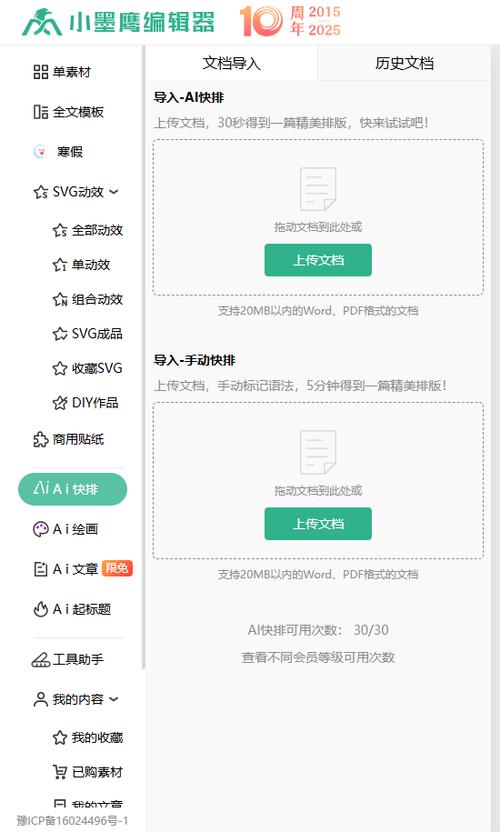The width and height of the screenshot is (500, 832).
Task: Click the 收藏SVG star icon
Action: point(60,368)
